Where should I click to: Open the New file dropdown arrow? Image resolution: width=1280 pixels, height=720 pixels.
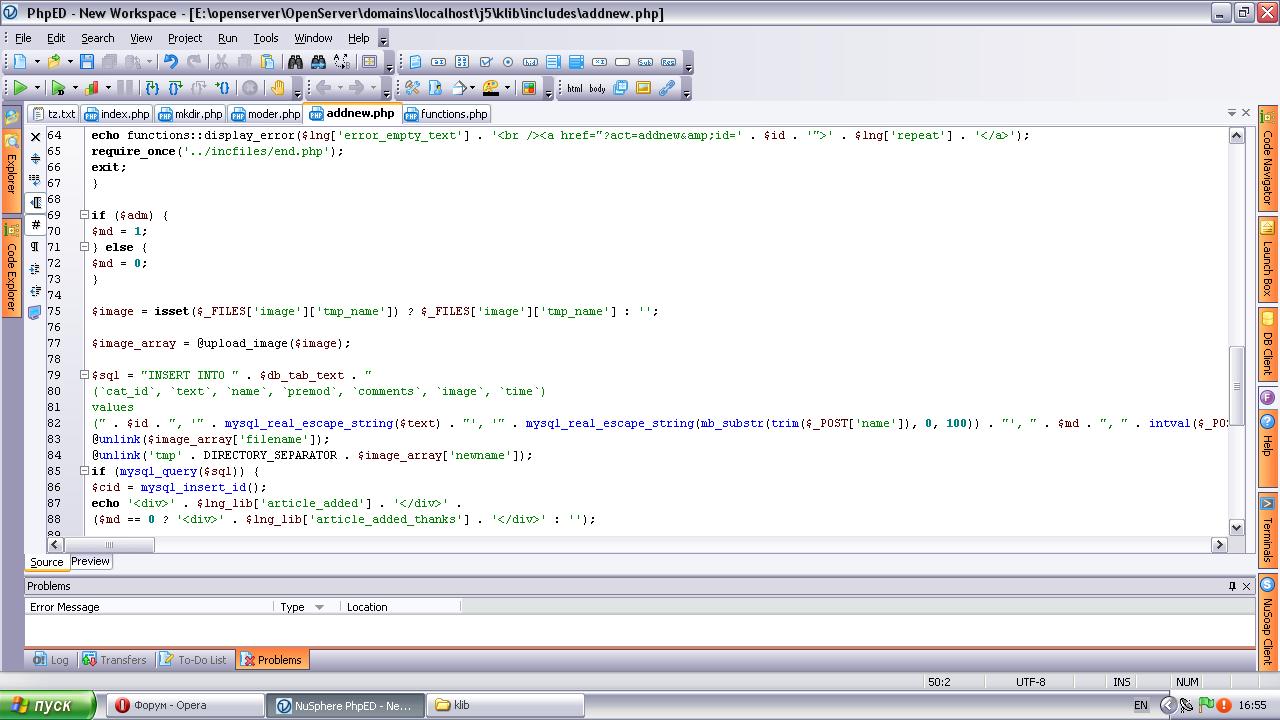click(x=37, y=62)
